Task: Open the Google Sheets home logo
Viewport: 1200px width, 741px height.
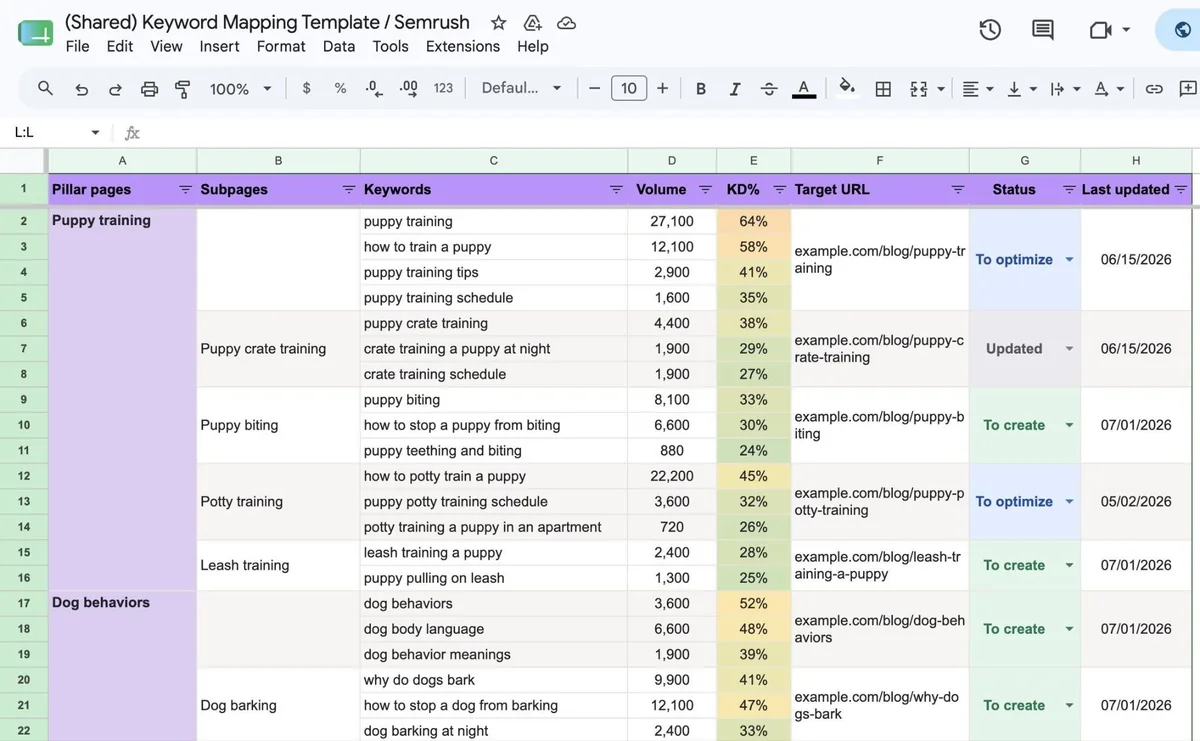Action: coord(35,34)
